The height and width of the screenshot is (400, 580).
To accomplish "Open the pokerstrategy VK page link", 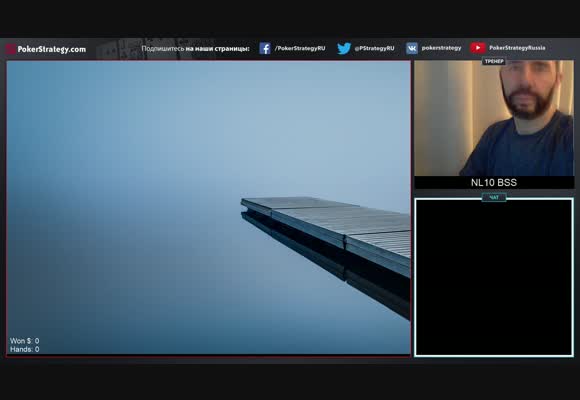I will 441,48.
